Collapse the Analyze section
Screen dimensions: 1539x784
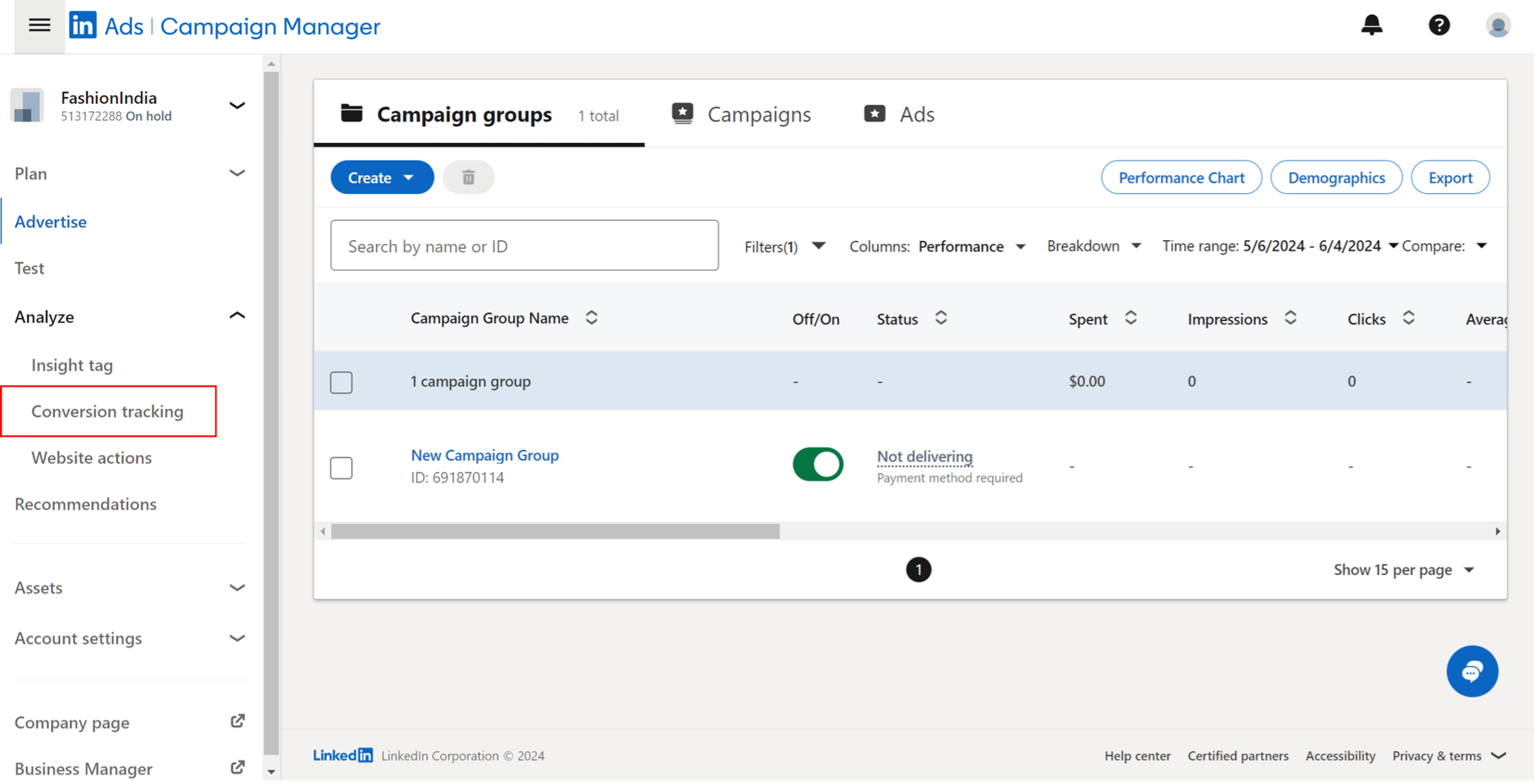click(x=237, y=316)
